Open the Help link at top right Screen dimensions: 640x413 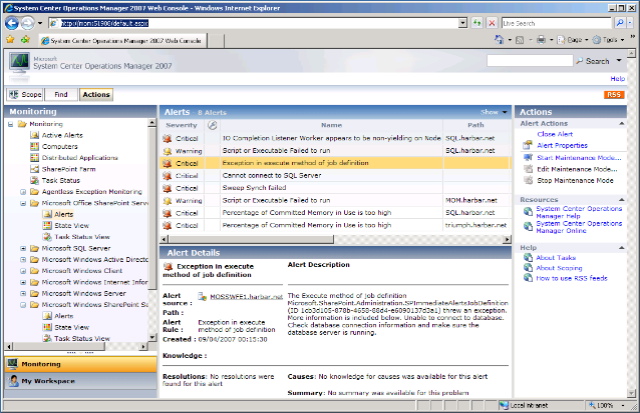(x=617, y=78)
